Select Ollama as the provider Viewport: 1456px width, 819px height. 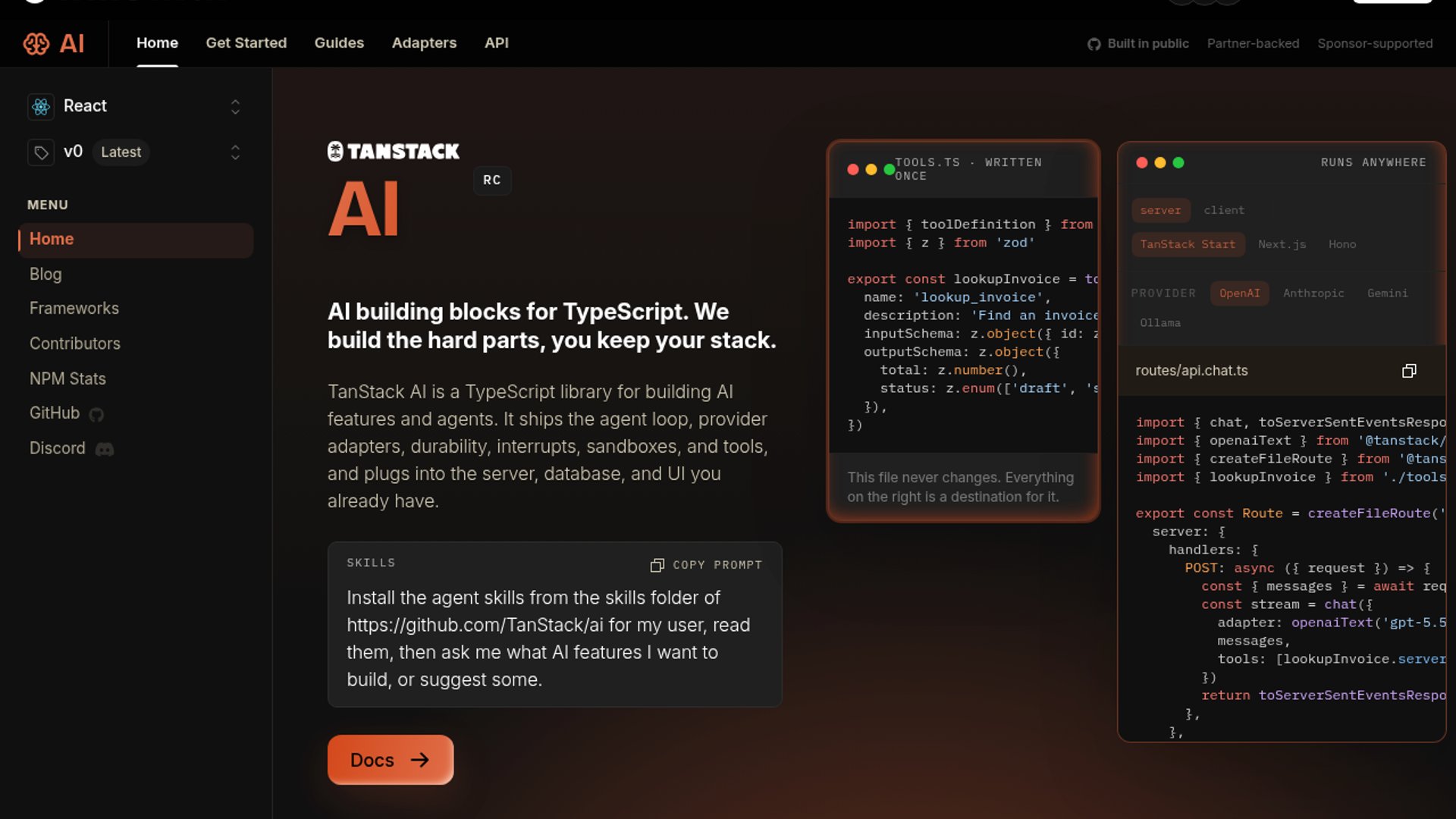(1160, 323)
